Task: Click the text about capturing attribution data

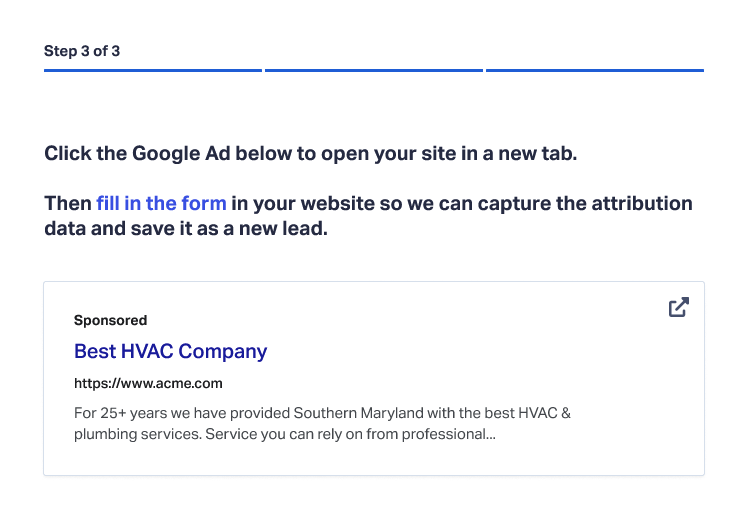Action: click(368, 216)
